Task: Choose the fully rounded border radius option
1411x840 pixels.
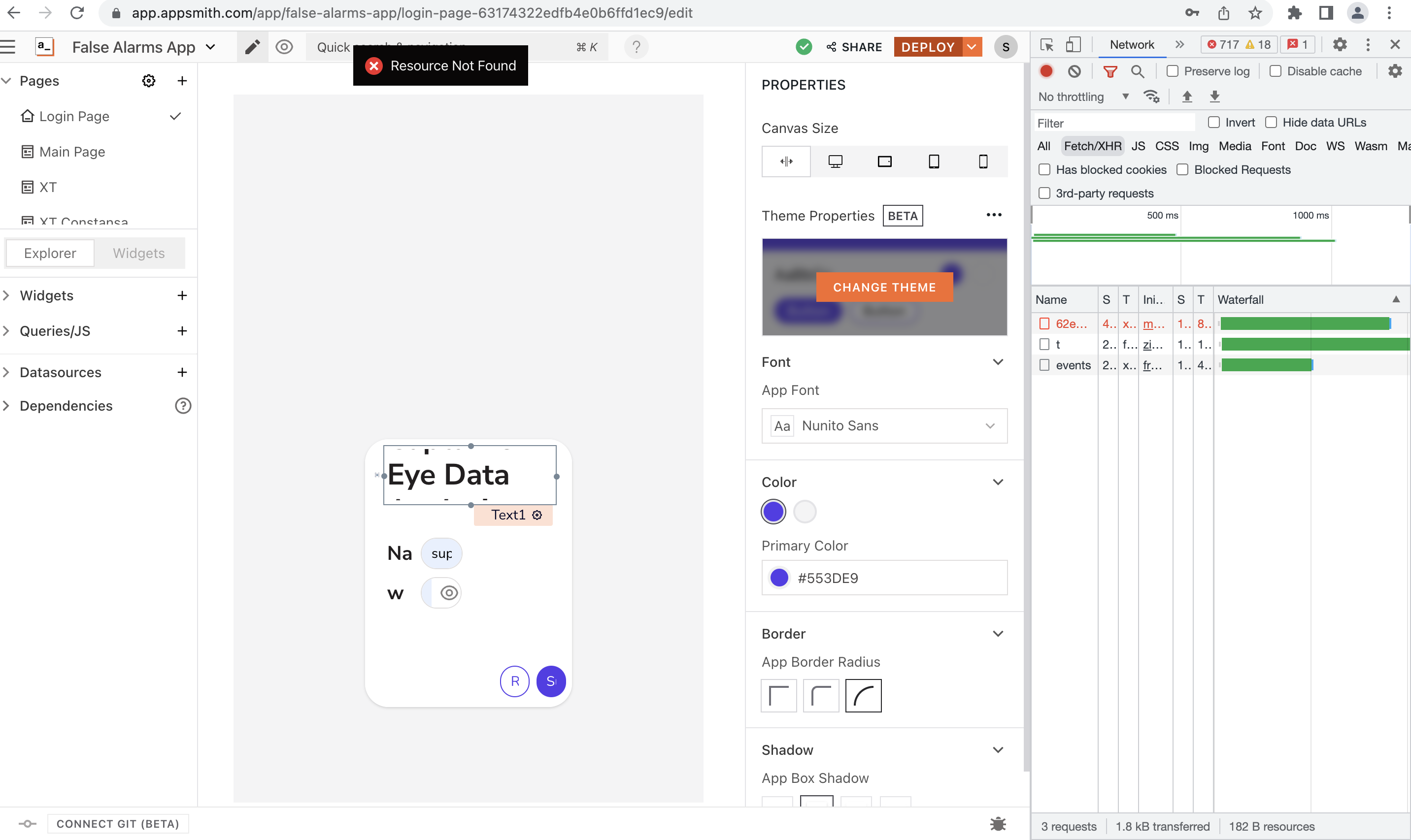Action: pos(863,696)
